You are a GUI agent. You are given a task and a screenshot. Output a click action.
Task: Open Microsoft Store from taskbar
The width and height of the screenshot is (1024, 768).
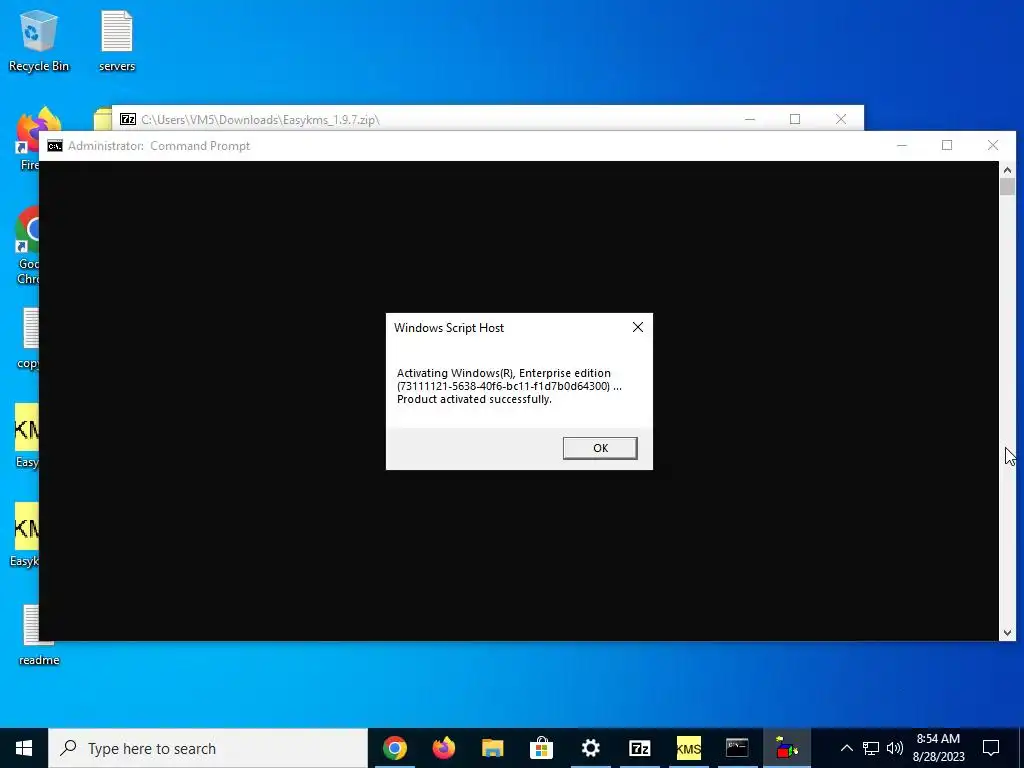click(x=541, y=748)
